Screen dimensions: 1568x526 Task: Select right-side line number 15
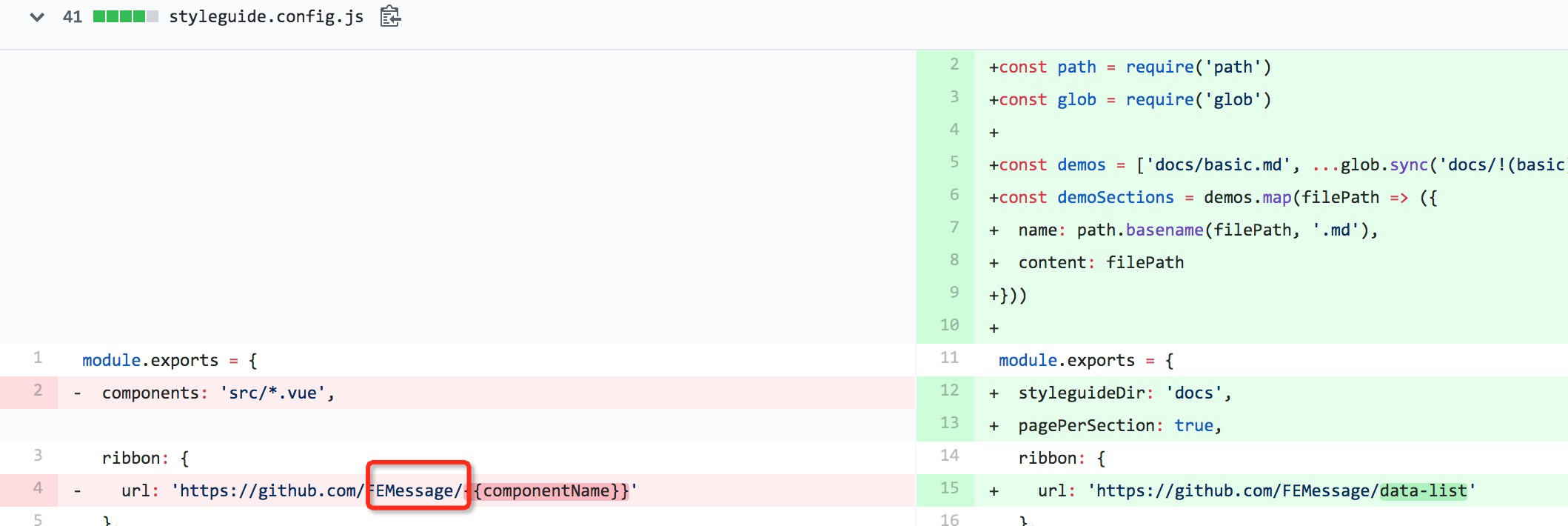tap(950, 488)
